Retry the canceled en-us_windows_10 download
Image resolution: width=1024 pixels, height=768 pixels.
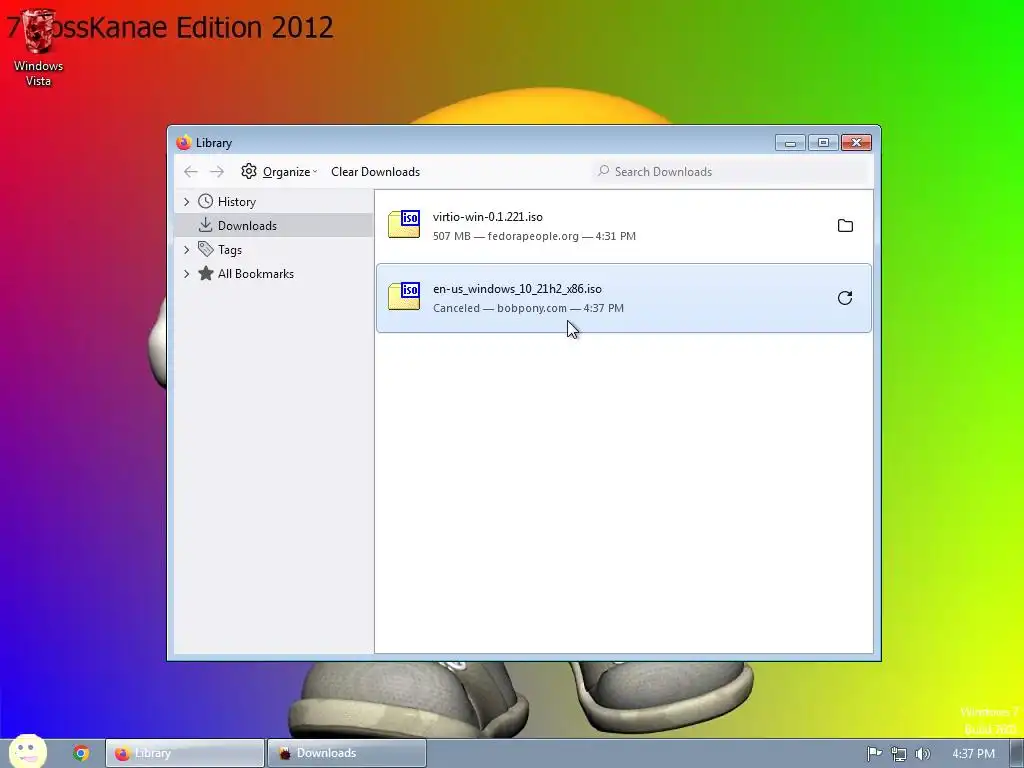845,298
